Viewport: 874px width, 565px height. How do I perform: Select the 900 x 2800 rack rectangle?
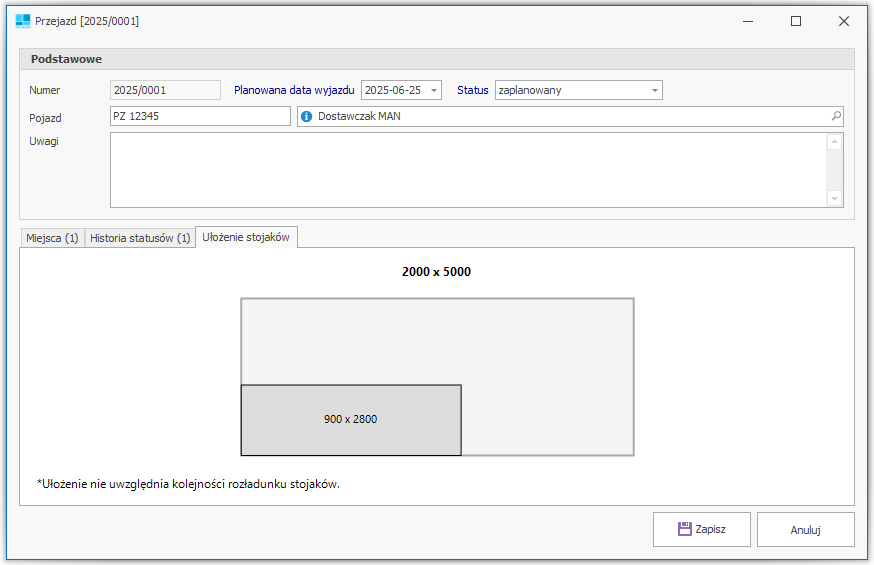click(351, 420)
